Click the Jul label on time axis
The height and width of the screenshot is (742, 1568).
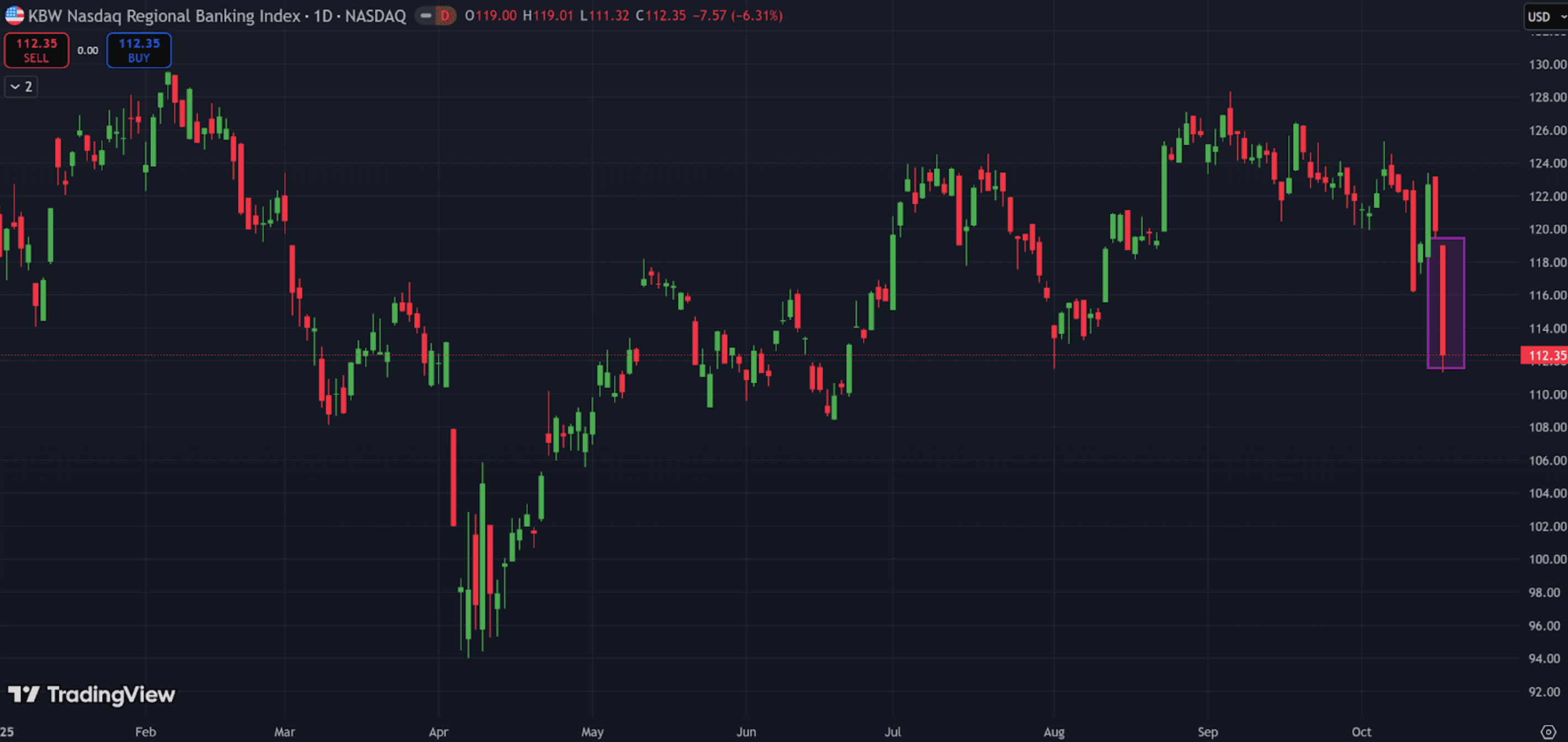pos(892,732)
